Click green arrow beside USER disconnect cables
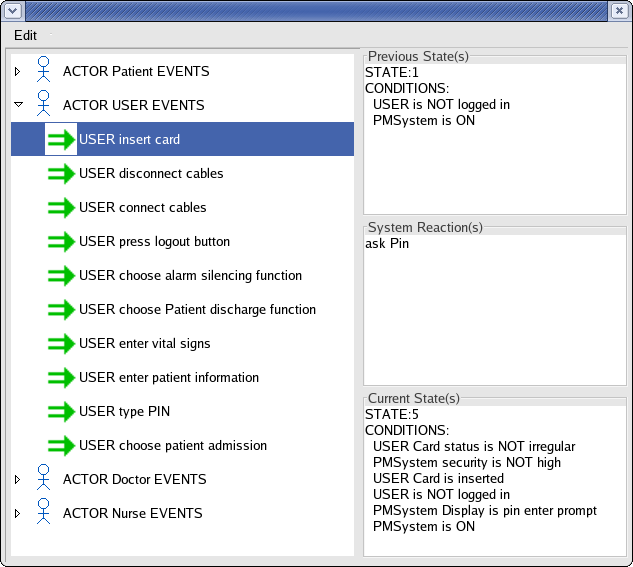633x567 pixels. click(x=62, y=174)
